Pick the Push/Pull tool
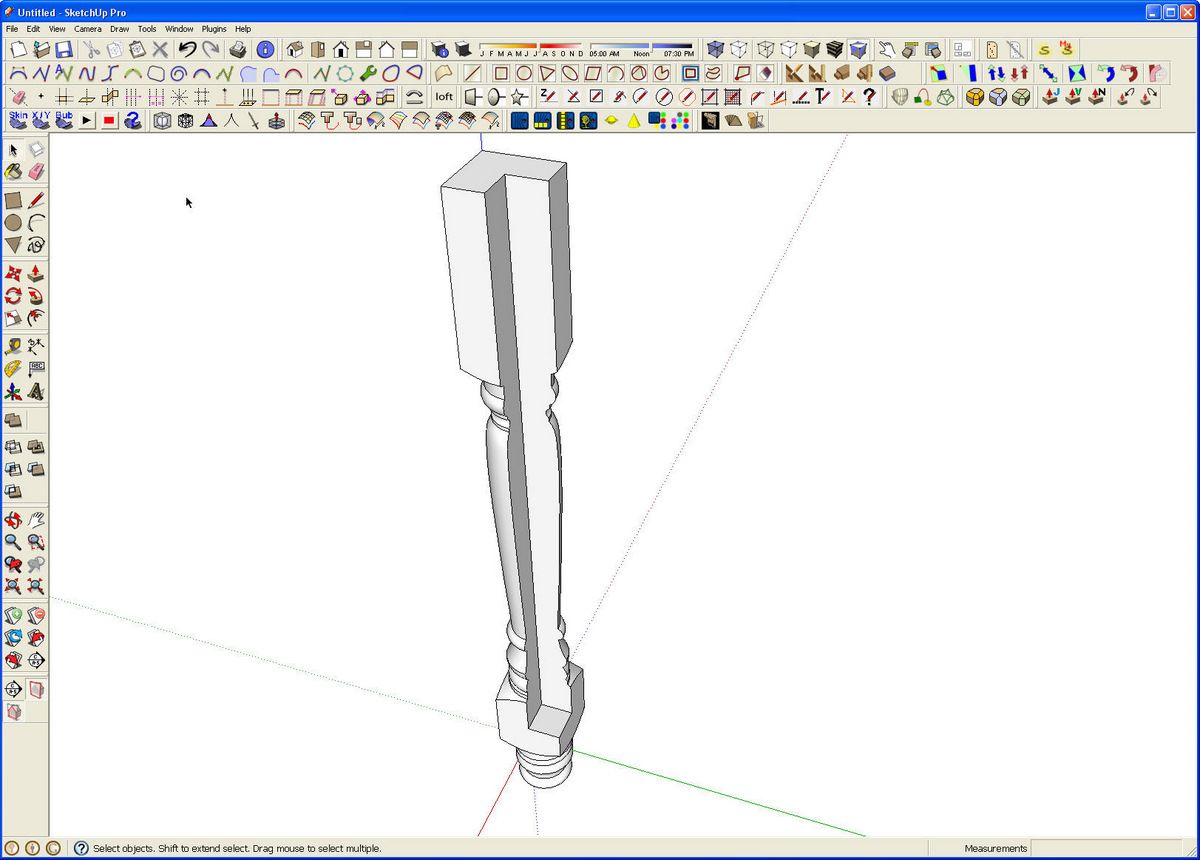1200x860 pixels. point(36,272)
